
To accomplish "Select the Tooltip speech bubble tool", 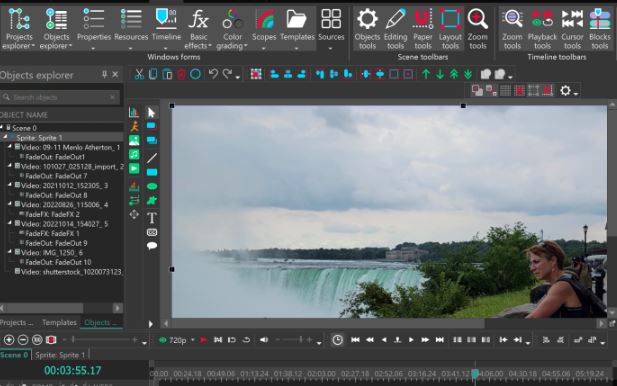I will 152,246.
